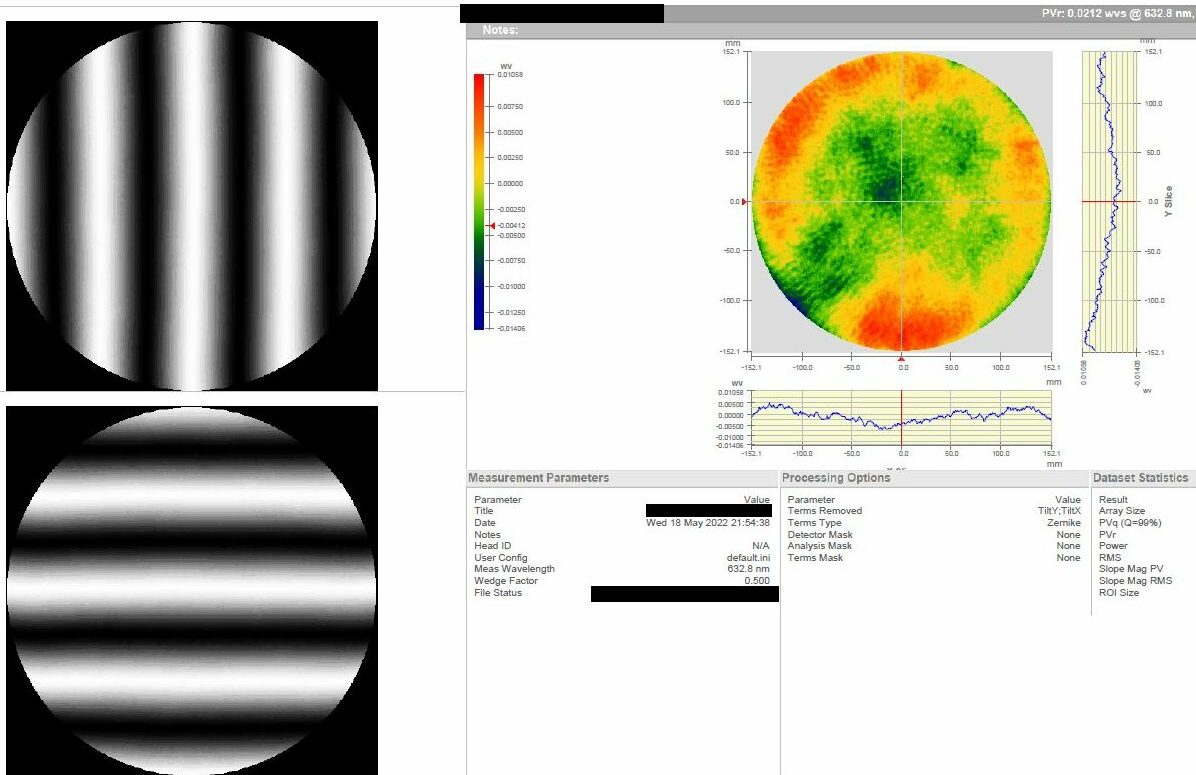Click the Detector Mask row label

click(820, 535)
